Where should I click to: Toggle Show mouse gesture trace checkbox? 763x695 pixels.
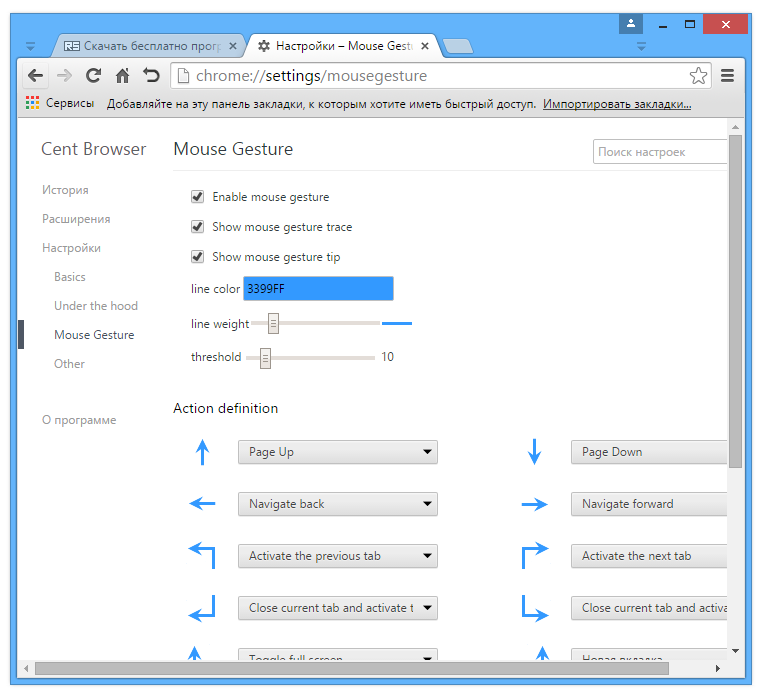pyautogui.click(x=197, y=227)
